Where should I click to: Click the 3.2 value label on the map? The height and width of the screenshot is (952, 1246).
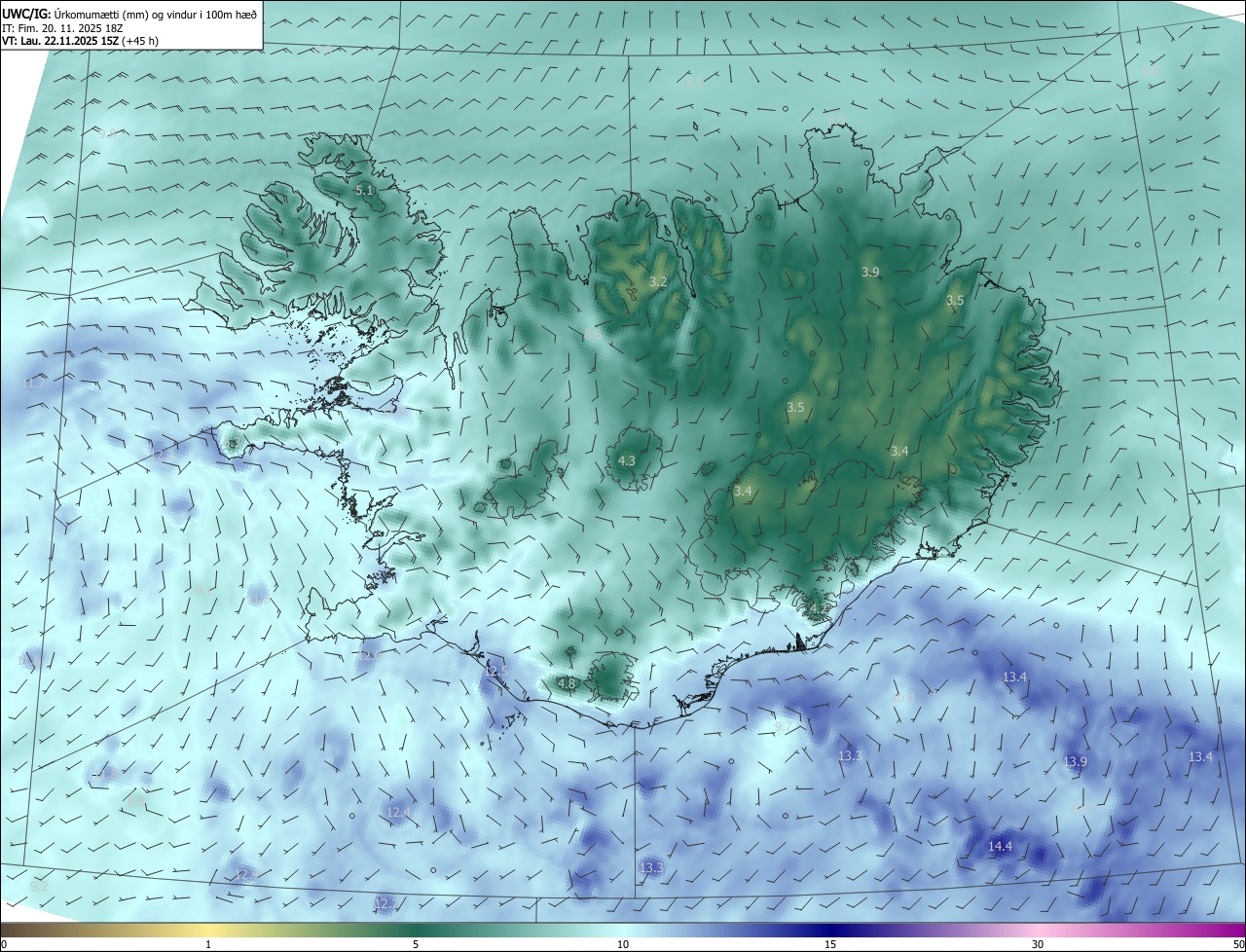658,282
